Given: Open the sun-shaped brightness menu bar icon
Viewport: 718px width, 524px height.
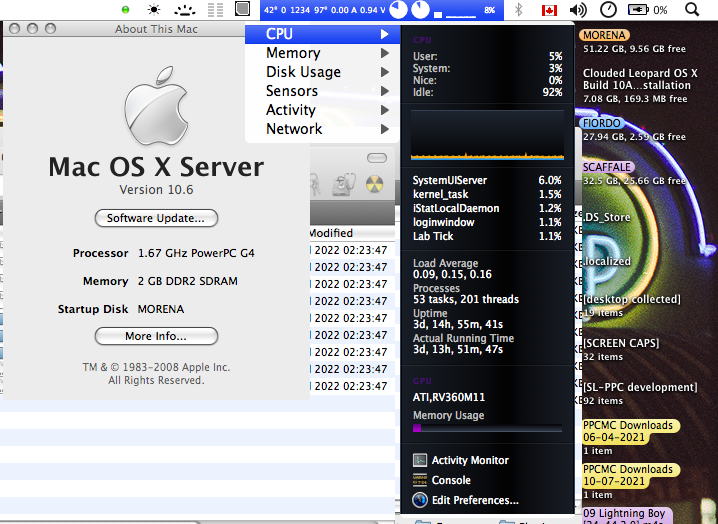Looking at the screenshot, I should pyautogui.click(x=154, y=10).
